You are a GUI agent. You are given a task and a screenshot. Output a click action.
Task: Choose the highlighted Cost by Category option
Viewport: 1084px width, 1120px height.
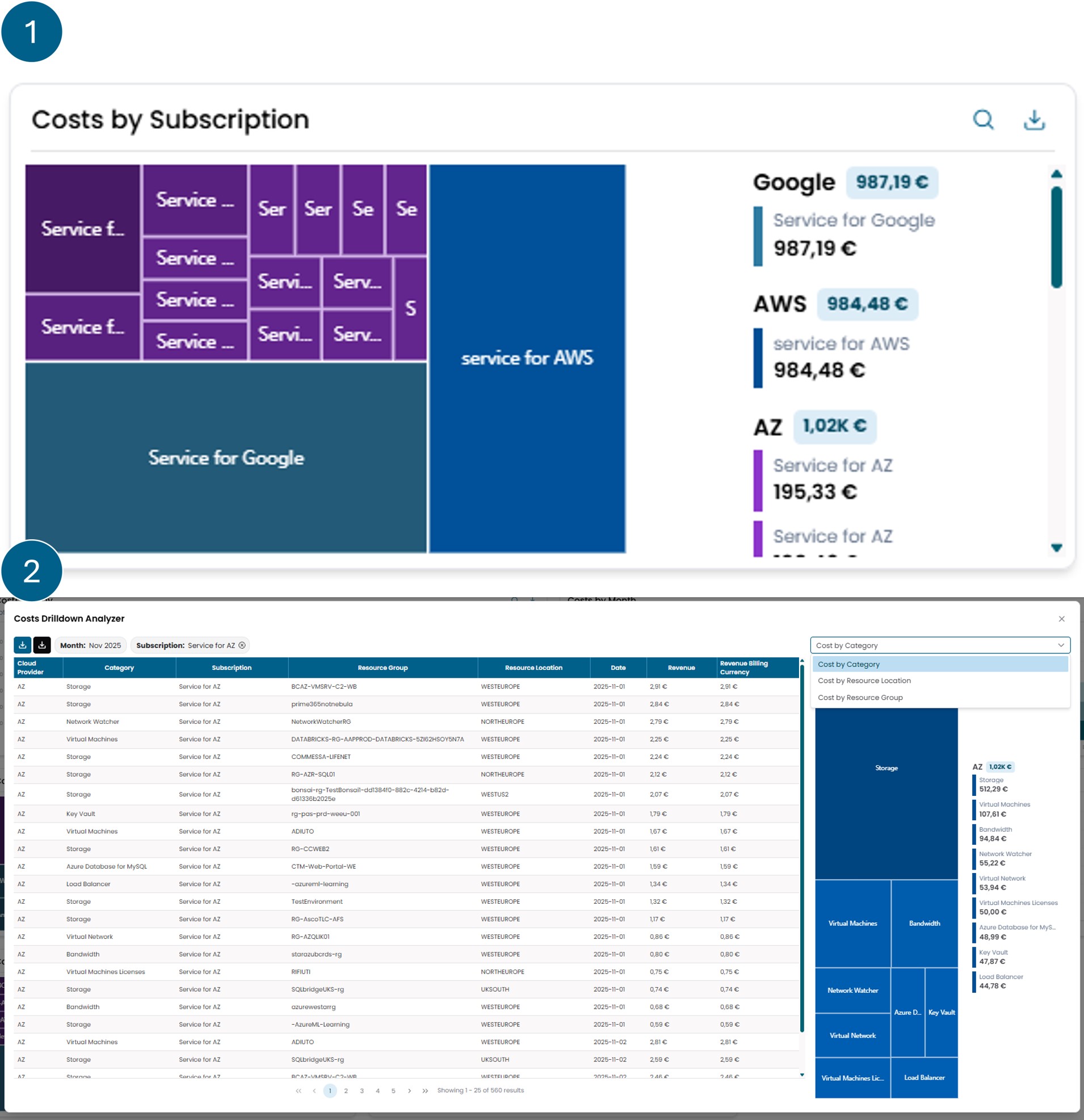848,664
